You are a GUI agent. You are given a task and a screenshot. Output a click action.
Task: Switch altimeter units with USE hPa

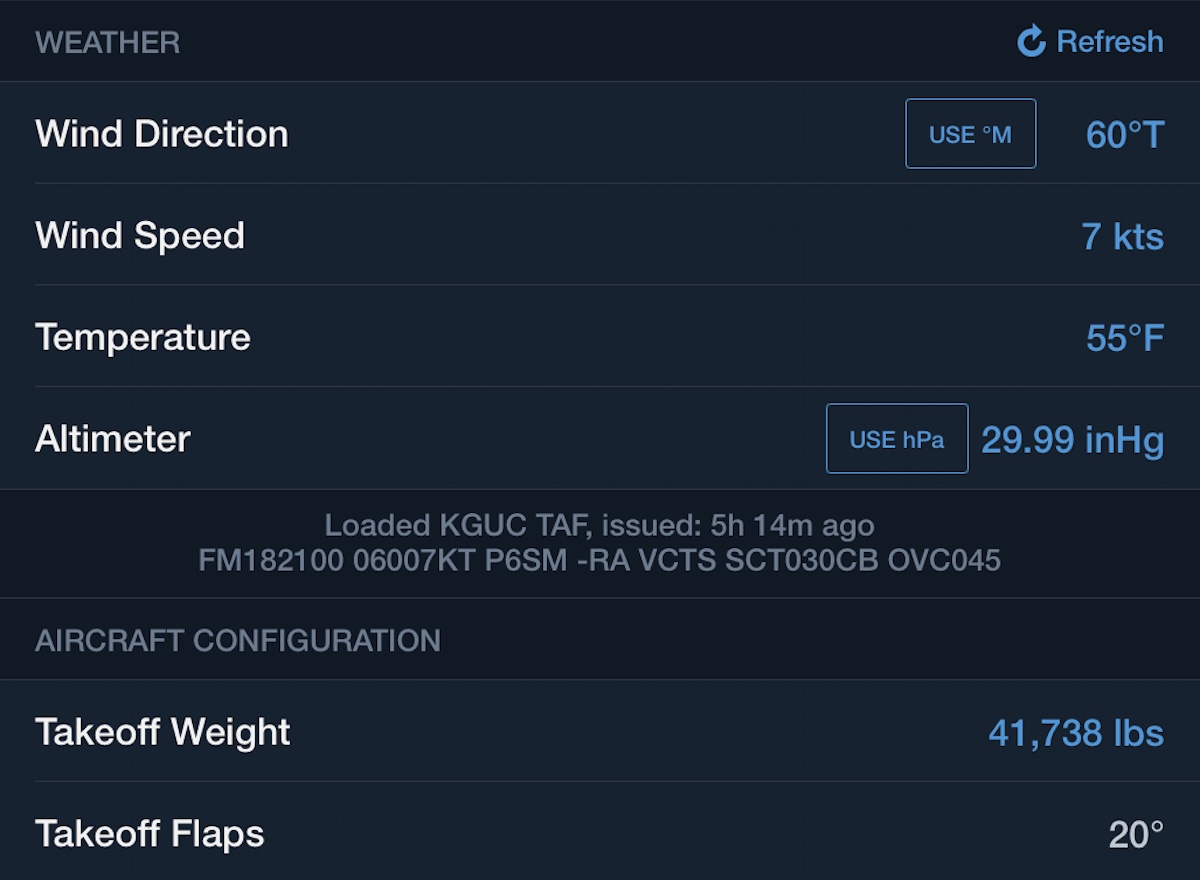896,439
